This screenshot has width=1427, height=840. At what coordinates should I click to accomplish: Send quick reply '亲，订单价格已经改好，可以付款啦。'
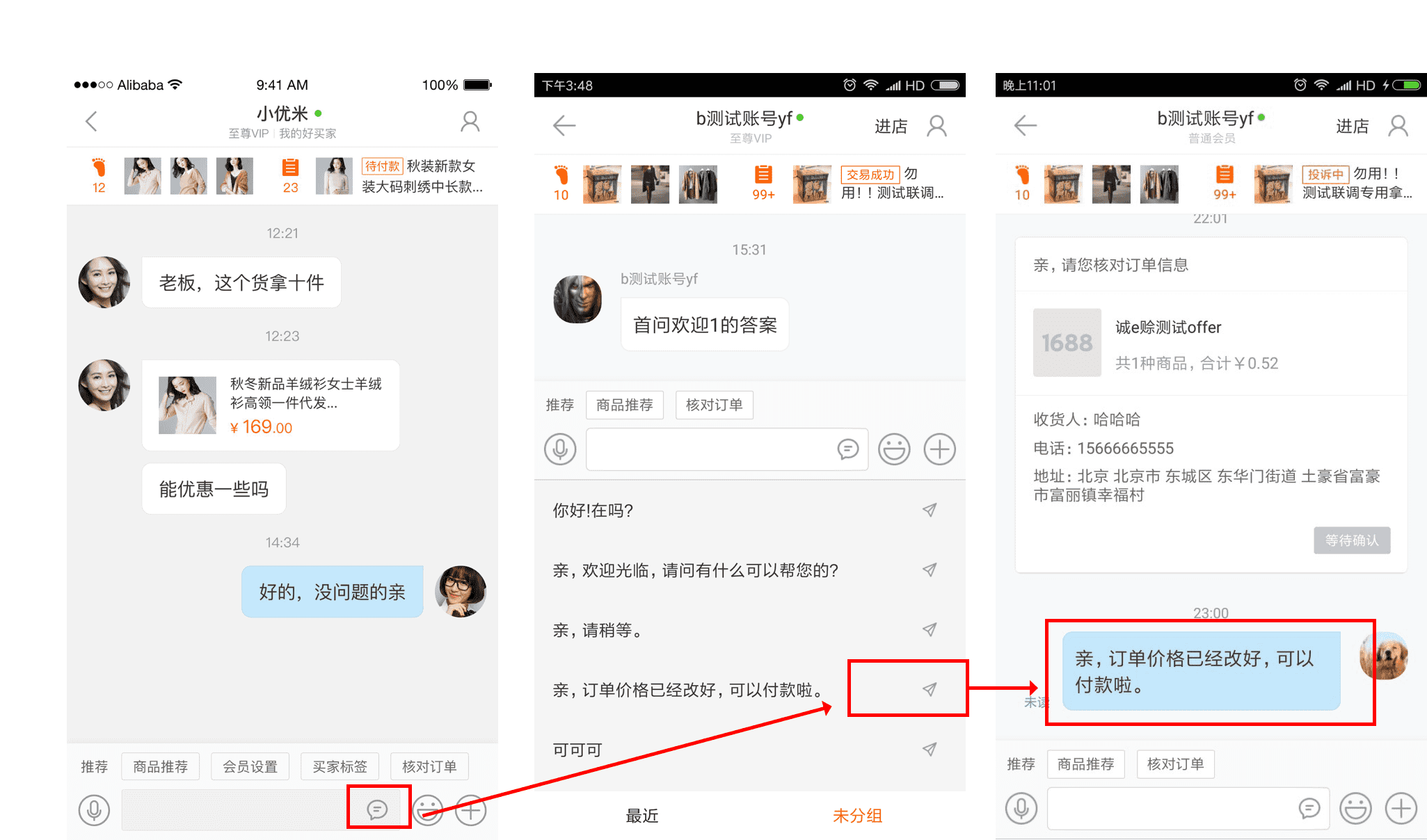coord(929,689)
